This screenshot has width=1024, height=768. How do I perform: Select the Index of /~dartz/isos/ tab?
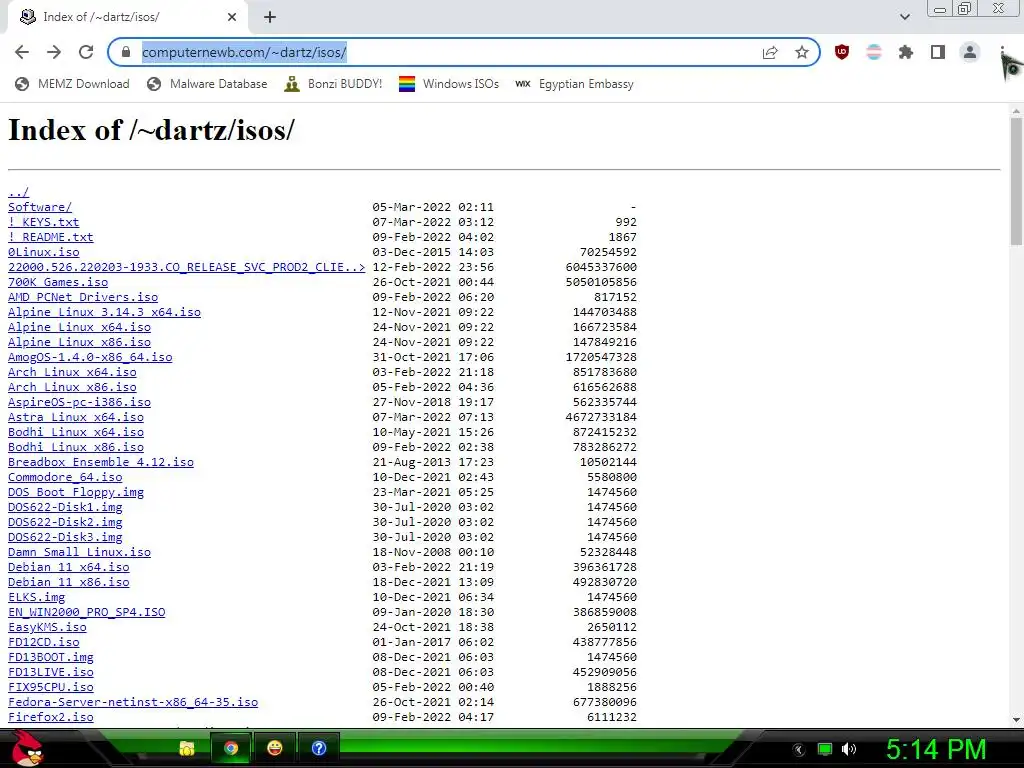coord(127,17)
